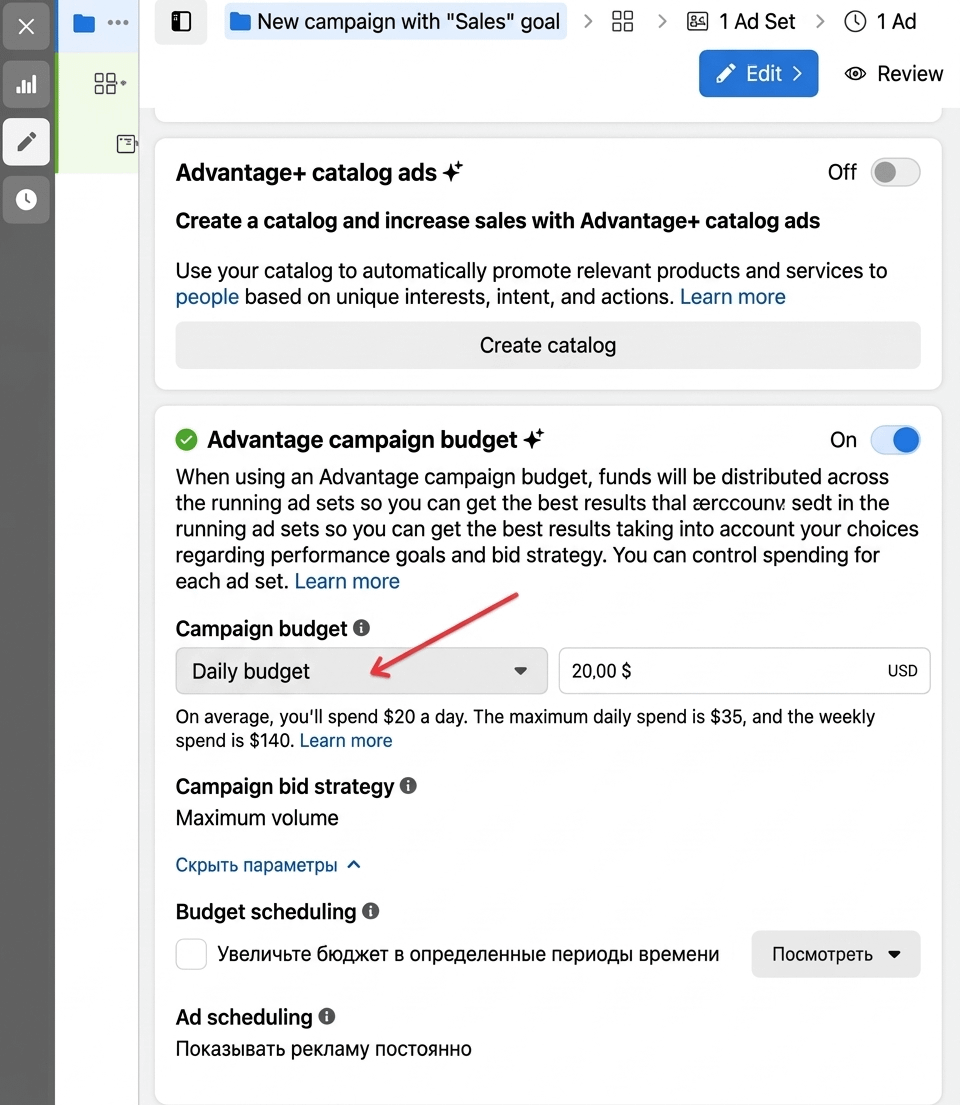Click the three-dot menu beside campaign folder
This screenshot has width=960, height=1105.
point(118,23)
